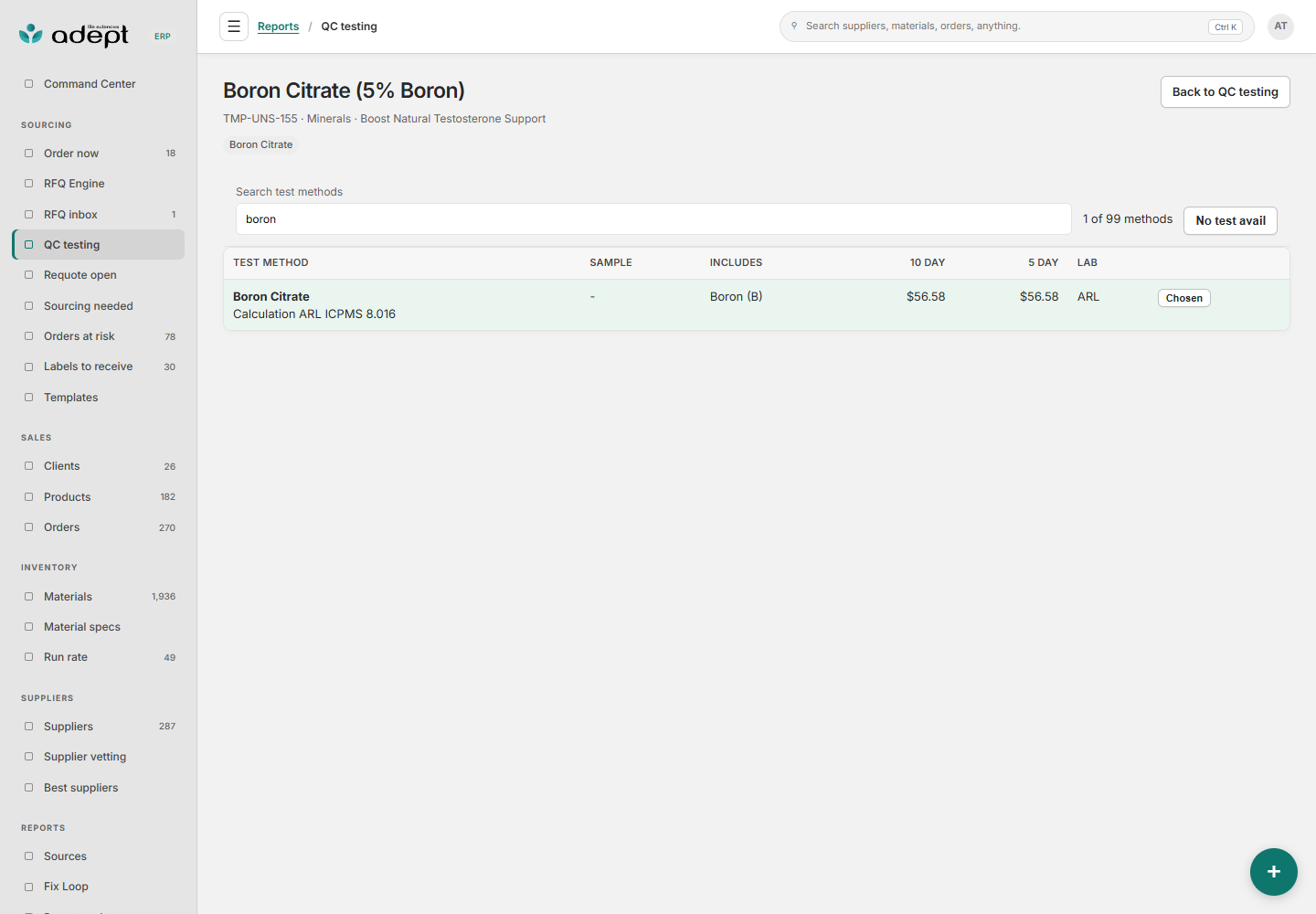Screen dimensions: 1316x914
Task: Open Material specs page
Action: tap(99, 627)
